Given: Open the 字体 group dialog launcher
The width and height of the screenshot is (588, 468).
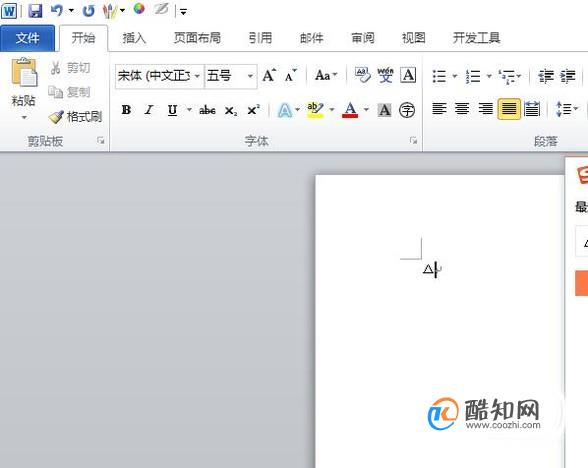Looking at the screenshot, I should 413,141.
